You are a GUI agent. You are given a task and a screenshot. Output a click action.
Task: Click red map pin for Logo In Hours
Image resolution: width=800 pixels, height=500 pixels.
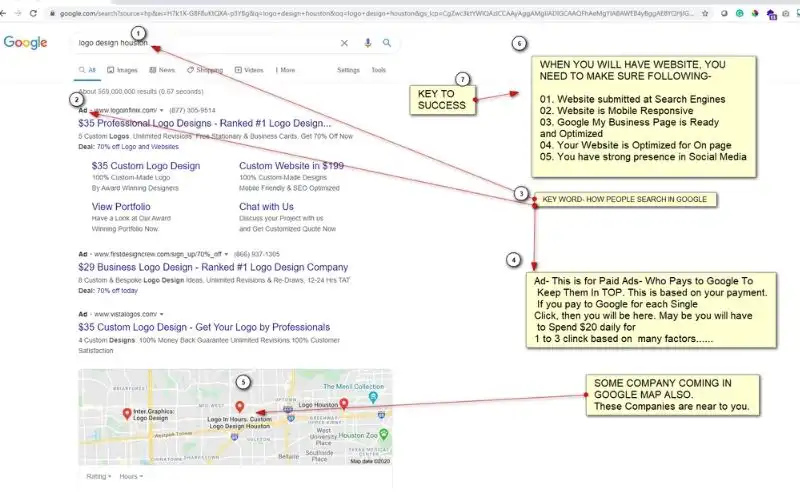[x=239, y=407]
